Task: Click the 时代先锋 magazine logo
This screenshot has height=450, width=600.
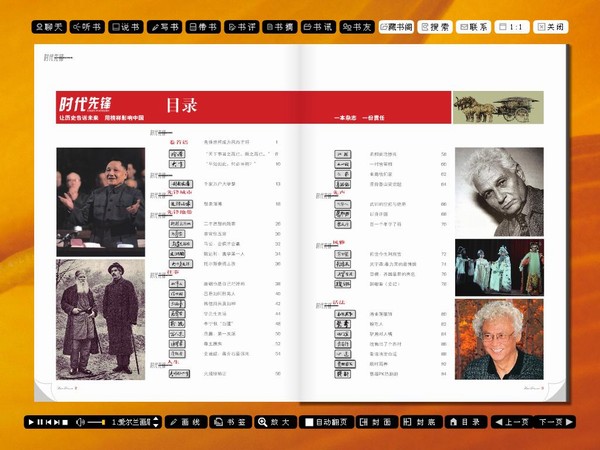Action: pos(85,104)
